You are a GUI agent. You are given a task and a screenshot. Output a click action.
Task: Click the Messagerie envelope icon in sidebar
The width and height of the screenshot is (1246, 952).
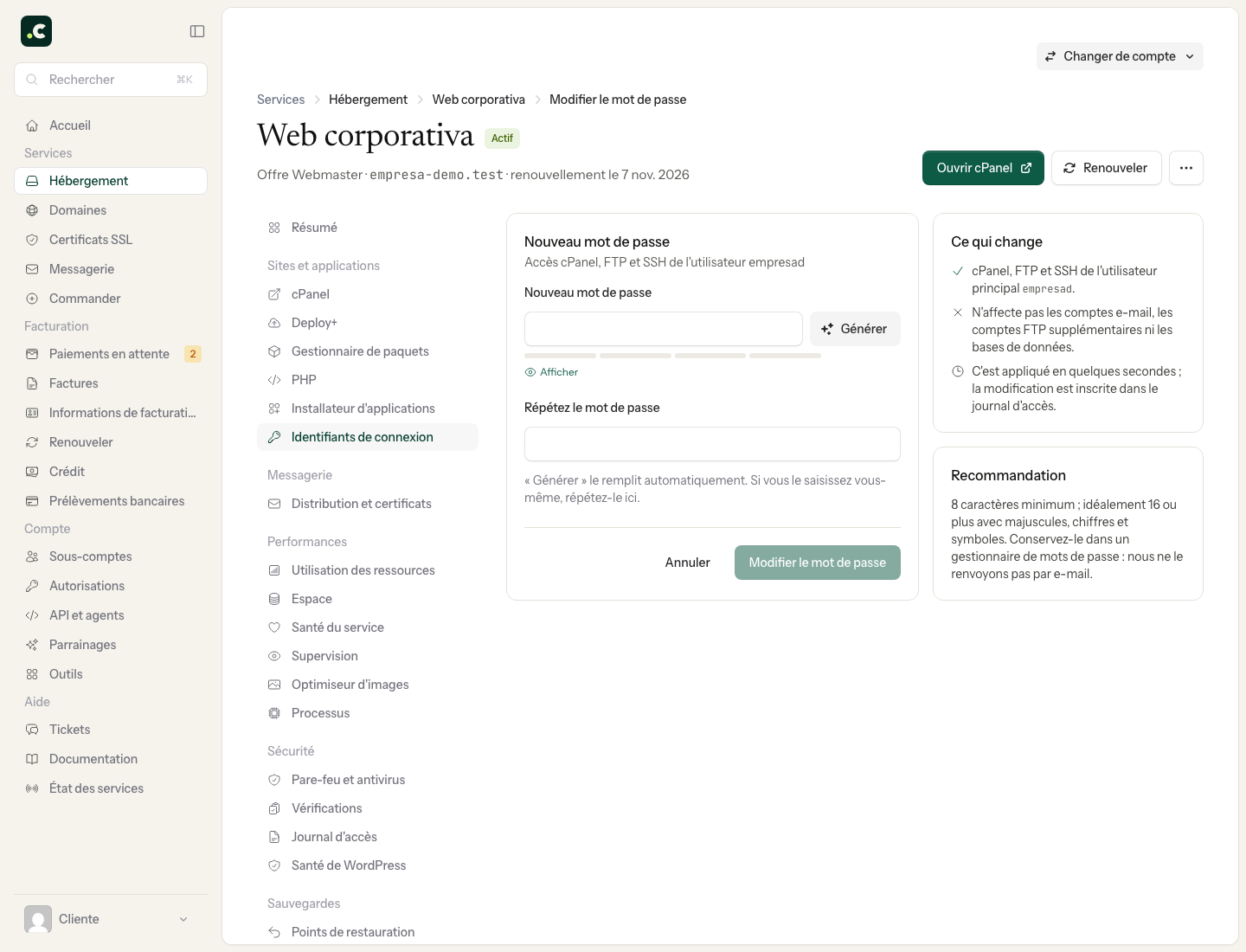click(x=32, y=269)
